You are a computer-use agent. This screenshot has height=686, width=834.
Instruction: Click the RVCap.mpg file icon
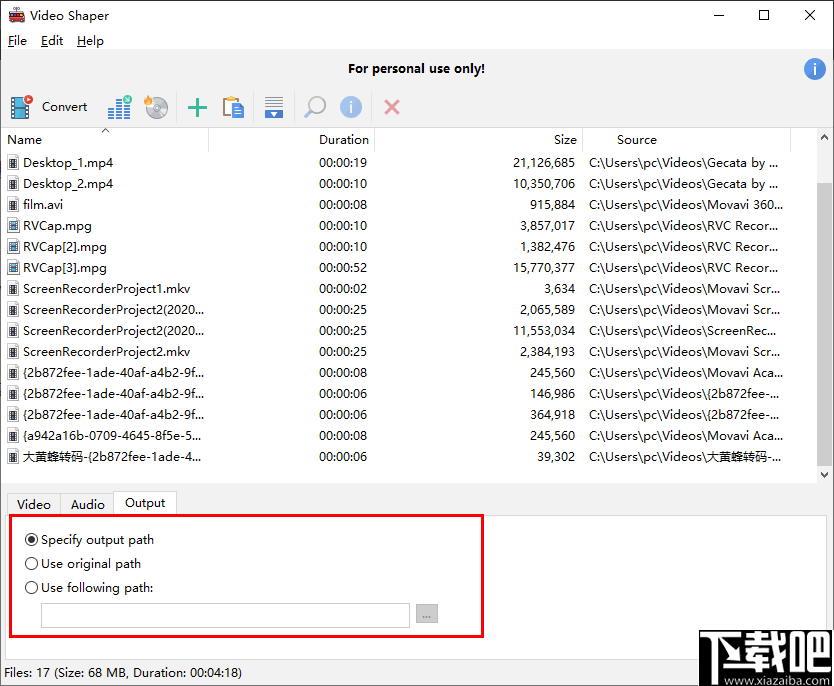tap(13, 226)
